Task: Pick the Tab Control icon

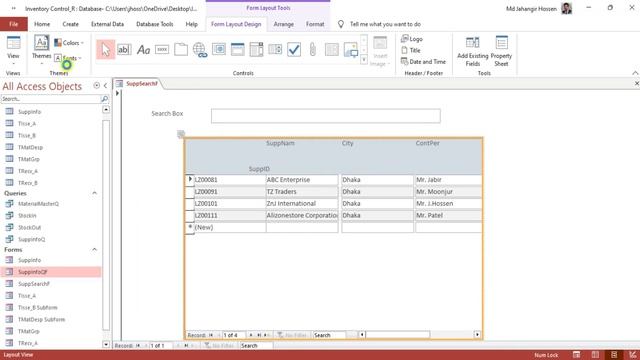Action: click(181, 50)
